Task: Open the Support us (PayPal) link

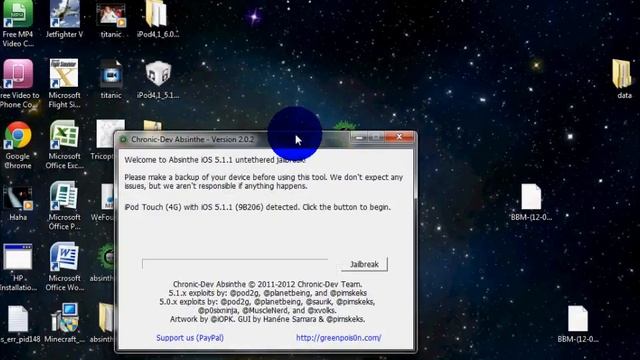Action: (x=190, y=338)
